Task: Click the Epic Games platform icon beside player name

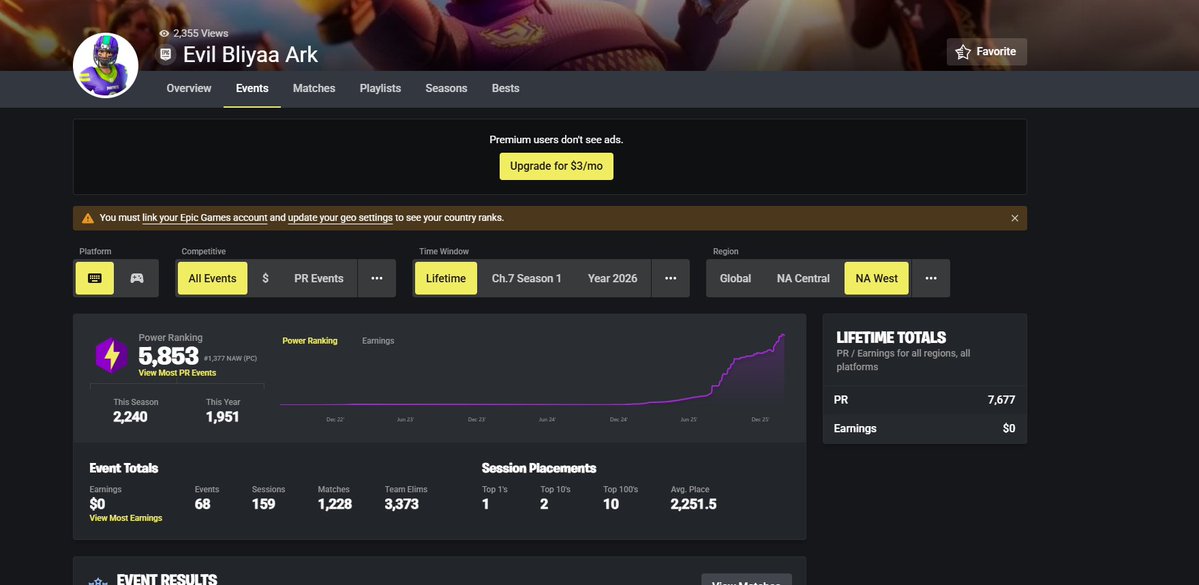Action: click(165, 54)
